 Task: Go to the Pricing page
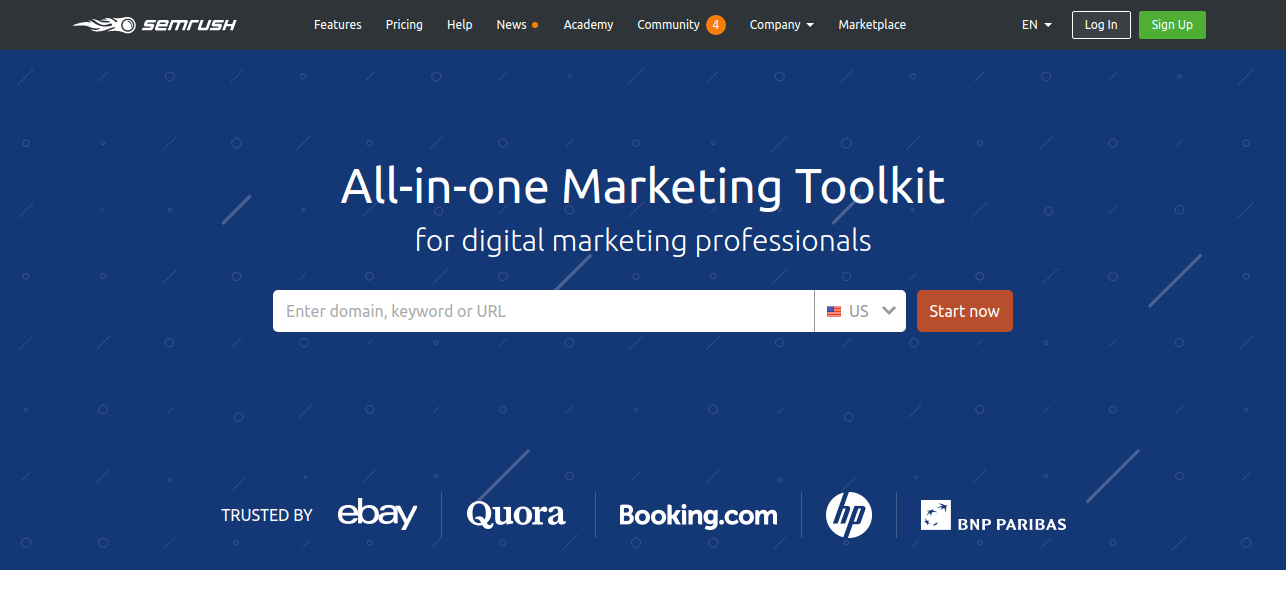click(x=404, y=24)
